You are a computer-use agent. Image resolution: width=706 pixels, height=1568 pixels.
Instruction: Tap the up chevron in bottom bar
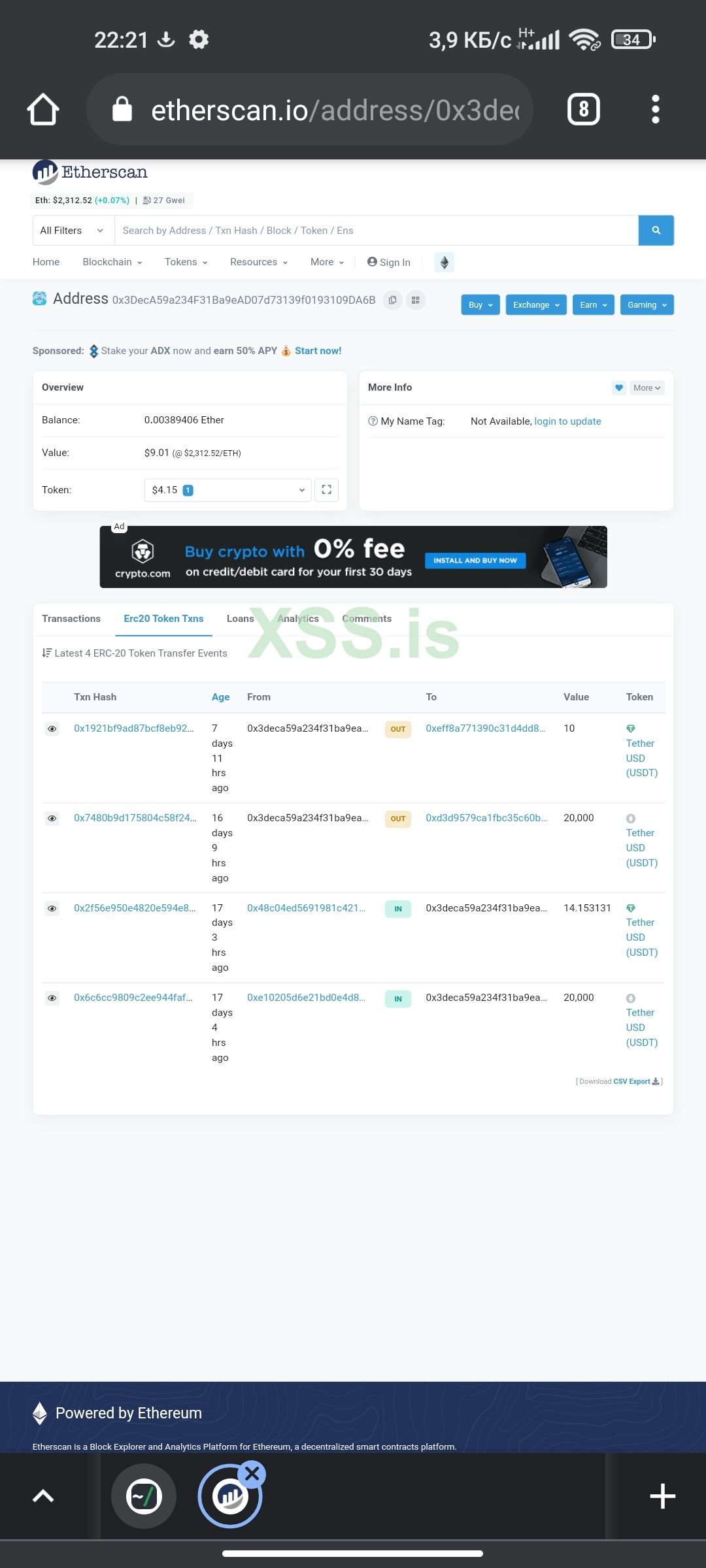(43, 1496)
